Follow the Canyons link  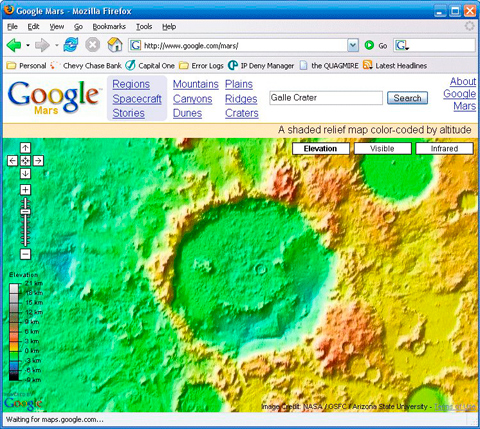(193, 99)
